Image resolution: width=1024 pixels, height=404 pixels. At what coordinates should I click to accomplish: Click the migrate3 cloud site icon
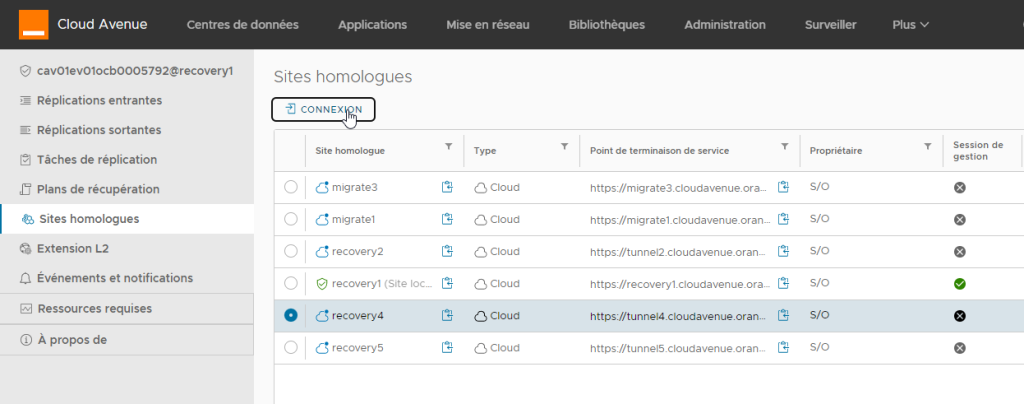[322, 187]
